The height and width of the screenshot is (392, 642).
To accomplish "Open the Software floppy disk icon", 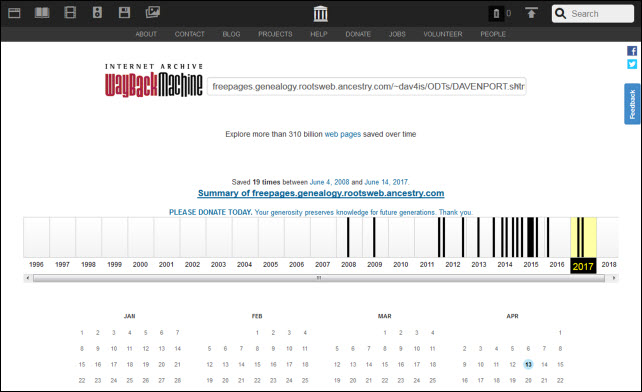I will click(124, 13).
